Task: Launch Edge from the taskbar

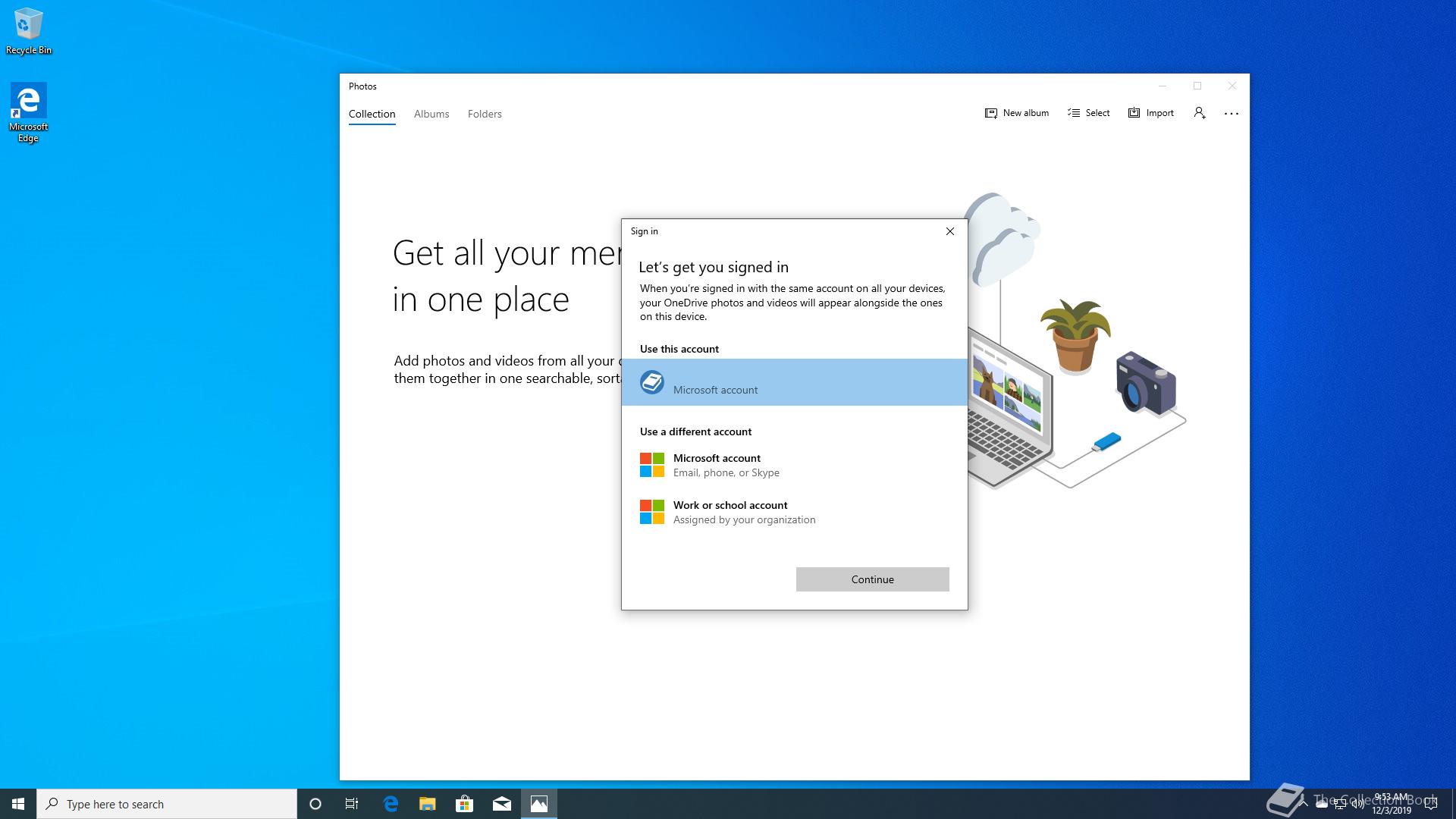Action: [391, 804]
